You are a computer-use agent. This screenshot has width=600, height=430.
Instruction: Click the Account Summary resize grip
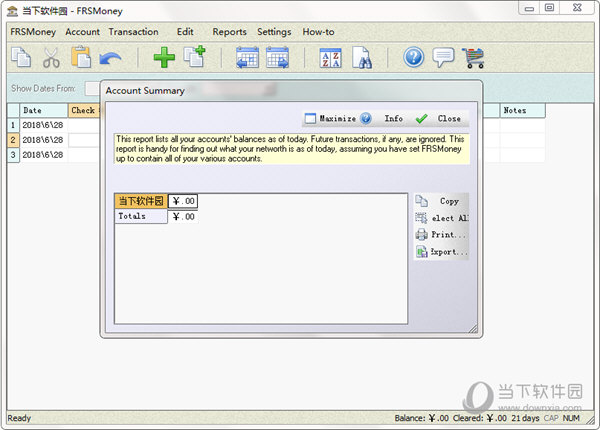473,328
